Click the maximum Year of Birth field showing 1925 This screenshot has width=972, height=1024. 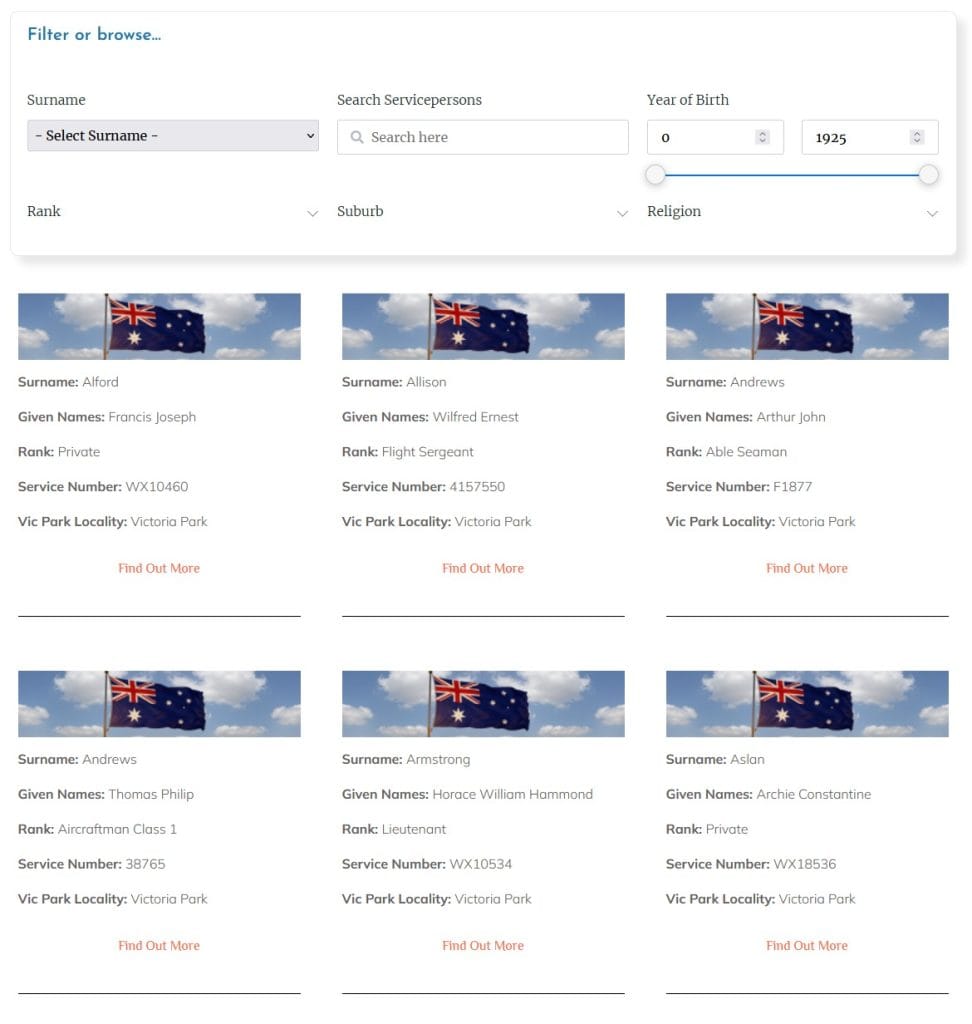tap(869, 137)
